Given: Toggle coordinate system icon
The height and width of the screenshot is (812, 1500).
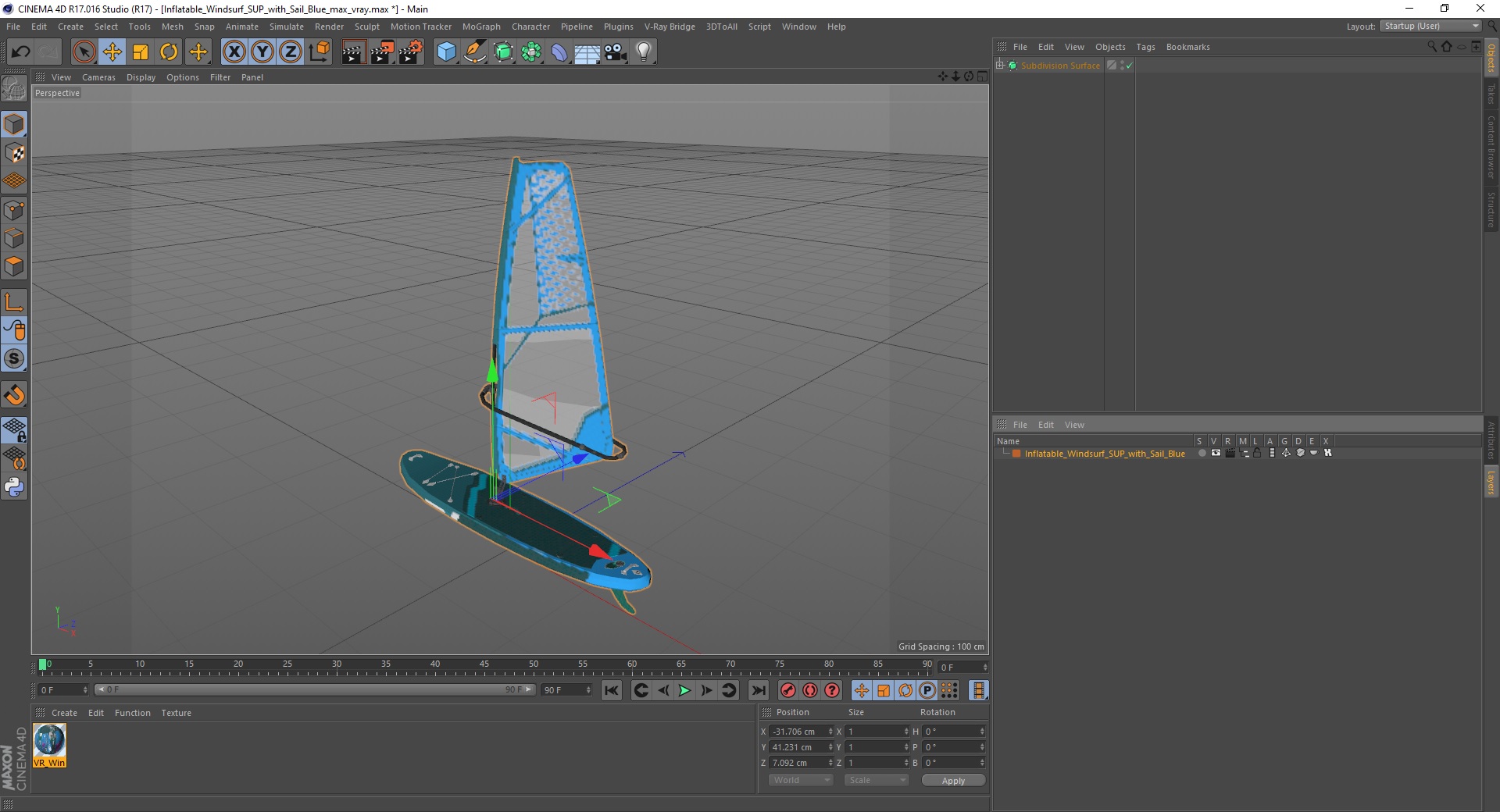Looking at the screenshot, I should click(x=320, y=52).
